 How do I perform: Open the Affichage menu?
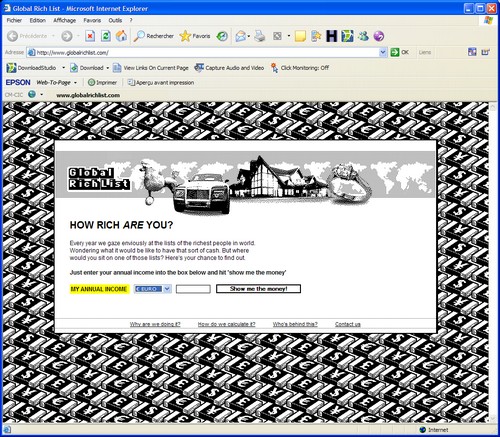click(65, 20)
